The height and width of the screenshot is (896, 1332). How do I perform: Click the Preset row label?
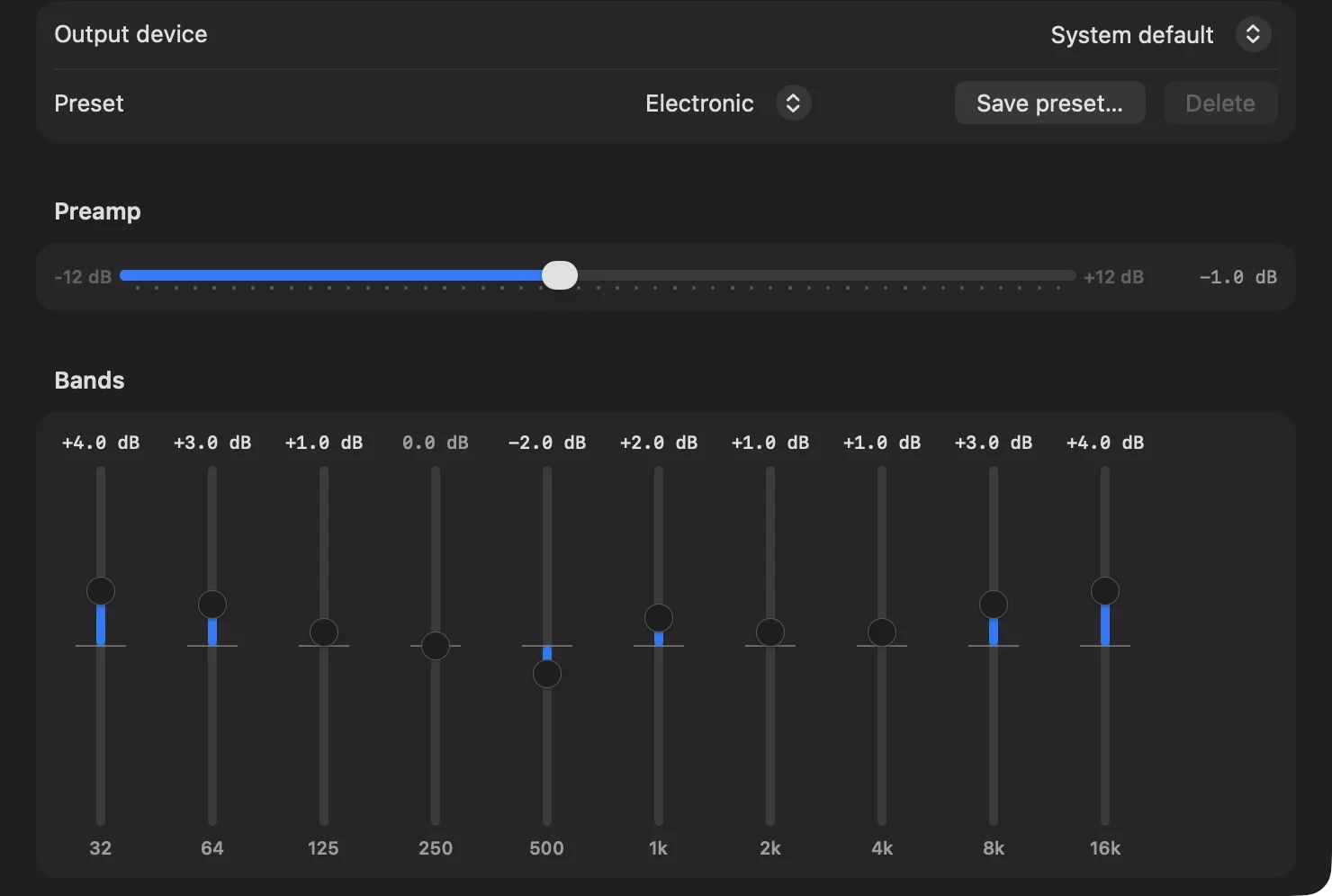coord(89,103)
